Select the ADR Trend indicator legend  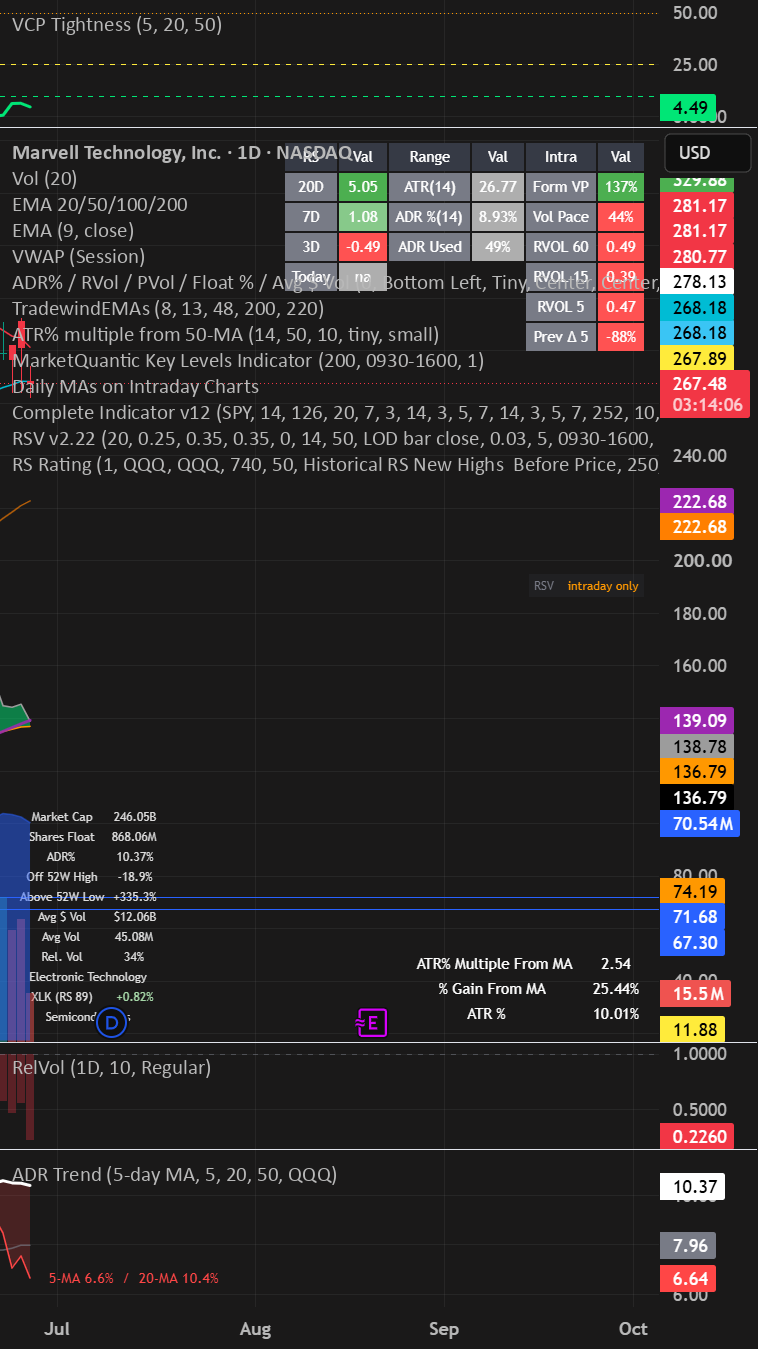pyautogui.click(x=175, y=1174)
